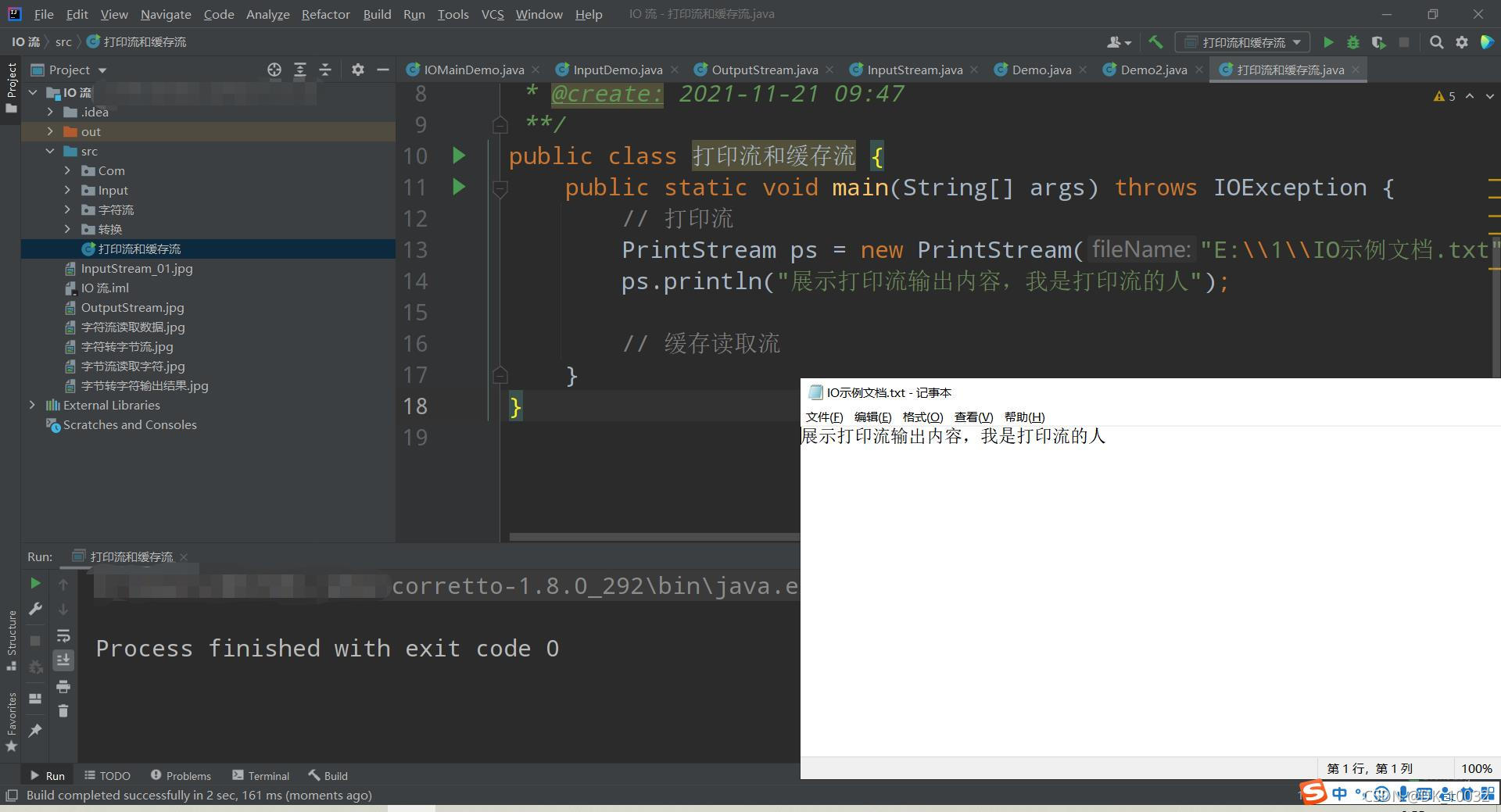Open the VCS menu

point(493,14)
